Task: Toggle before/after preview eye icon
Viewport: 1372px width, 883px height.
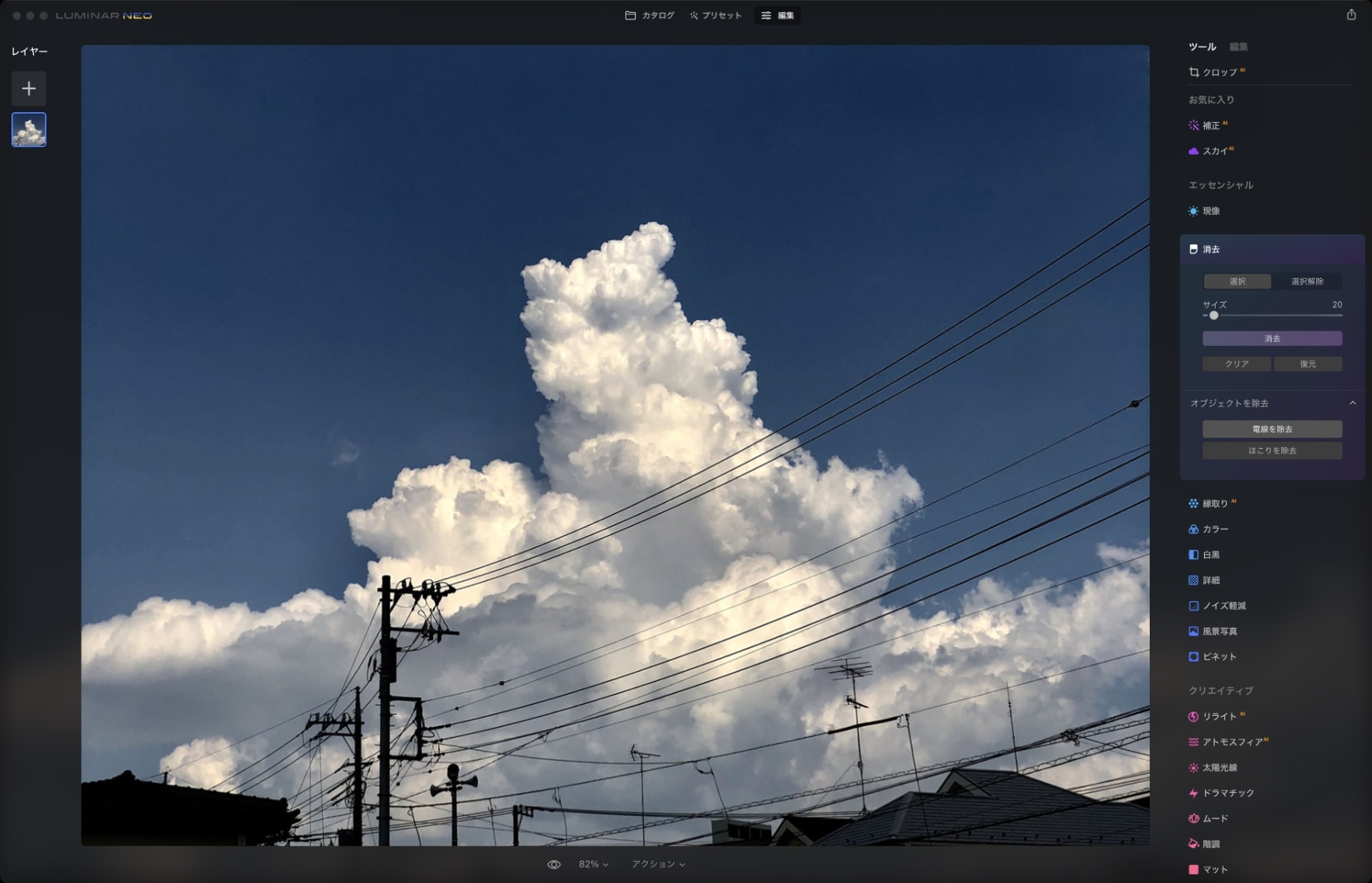Action: (x=554, y=864)
